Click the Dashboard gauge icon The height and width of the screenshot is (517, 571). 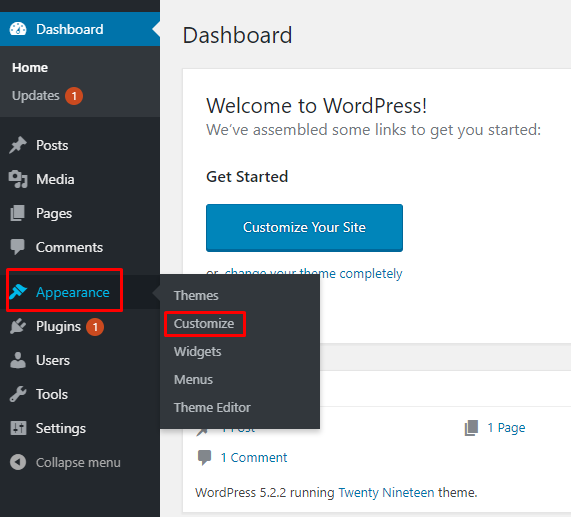[x=18, y=29]
